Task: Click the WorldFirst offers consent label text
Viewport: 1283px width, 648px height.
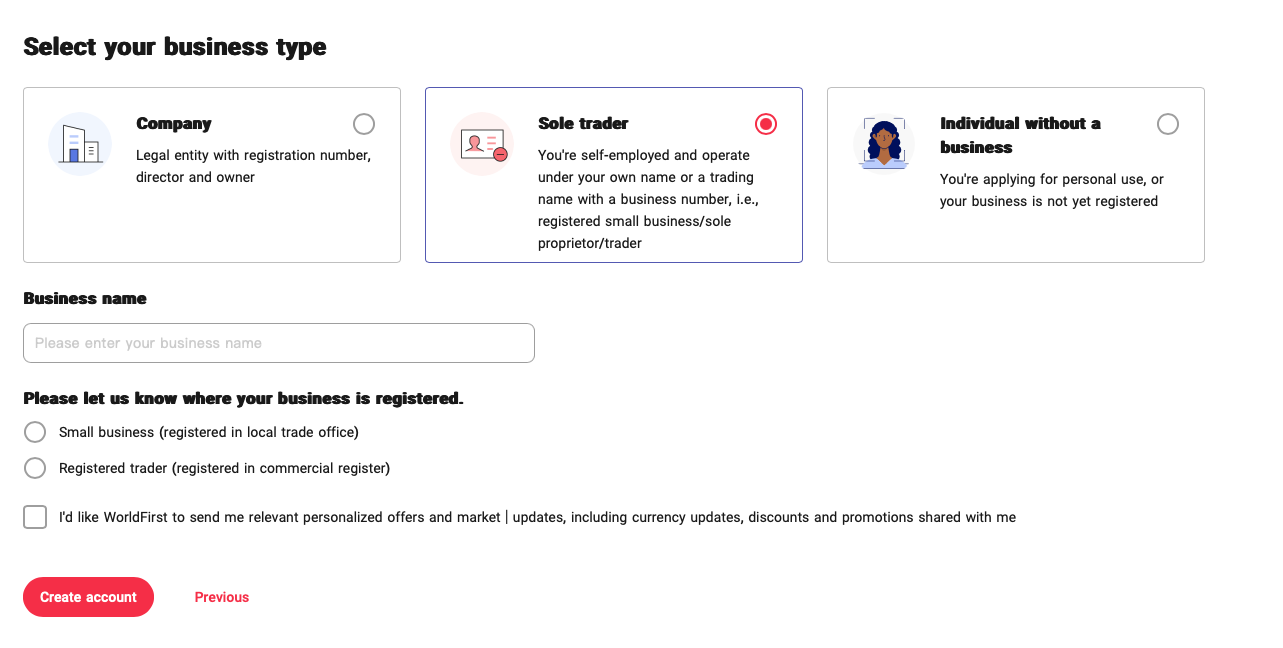Action: (537, 517)
